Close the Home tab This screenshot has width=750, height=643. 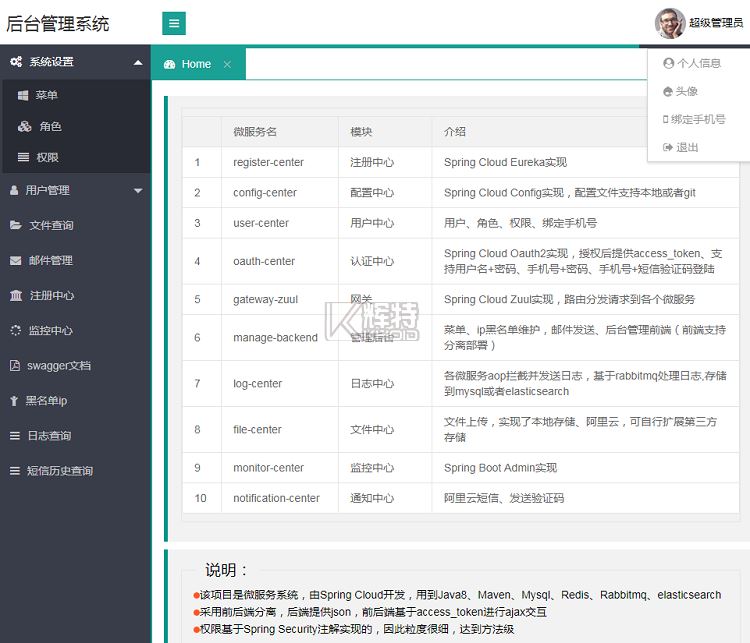(x=227, y=64)
